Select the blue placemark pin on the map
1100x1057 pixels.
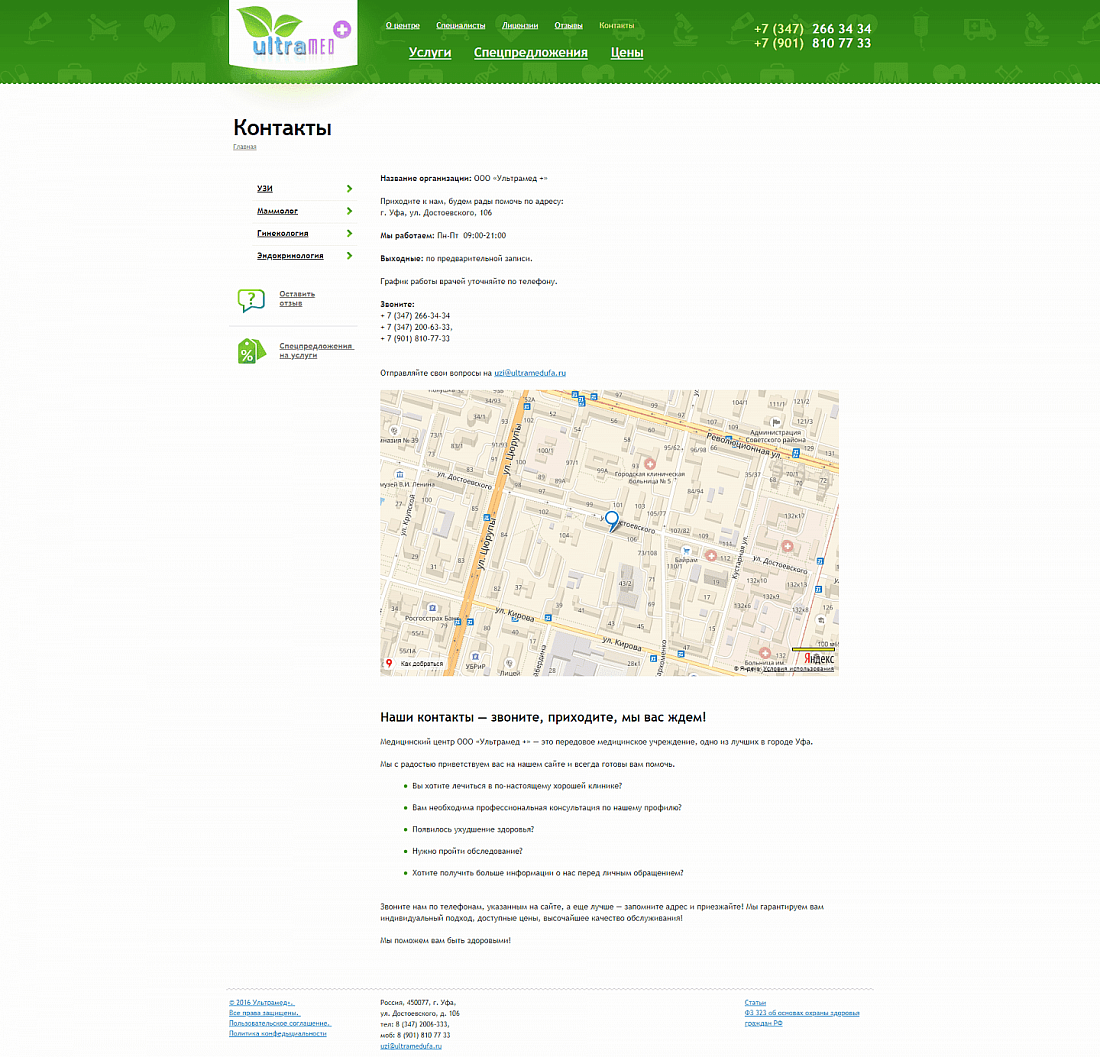click(x=612, y=521)
